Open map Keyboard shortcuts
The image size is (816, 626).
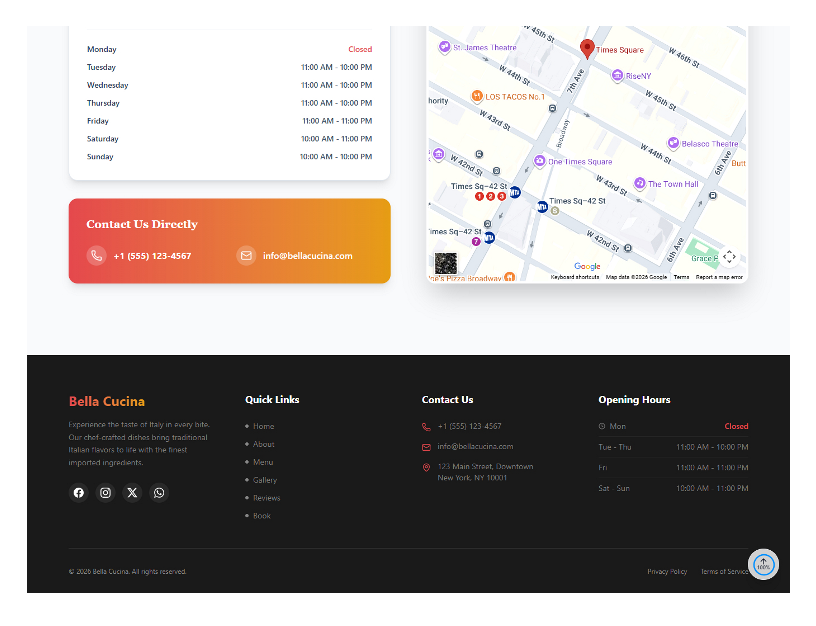click(575, 277)
